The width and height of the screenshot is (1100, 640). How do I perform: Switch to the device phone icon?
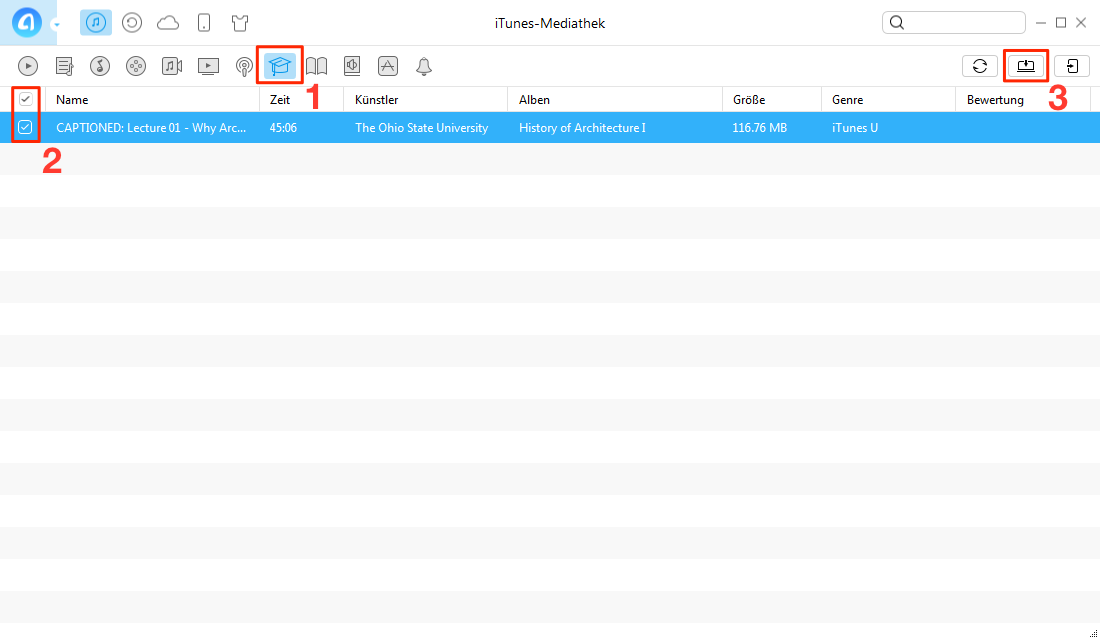point(204,22)
